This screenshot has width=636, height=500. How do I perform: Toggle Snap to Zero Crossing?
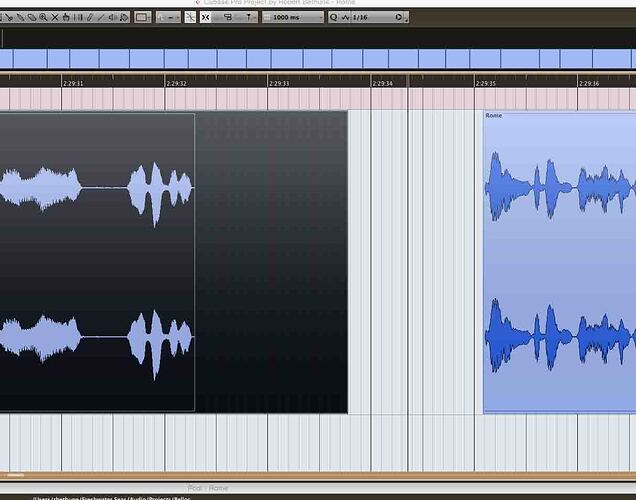190,17
